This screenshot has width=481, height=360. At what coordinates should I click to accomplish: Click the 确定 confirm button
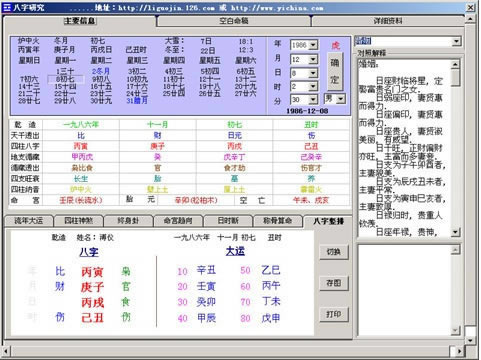(335, 71)
